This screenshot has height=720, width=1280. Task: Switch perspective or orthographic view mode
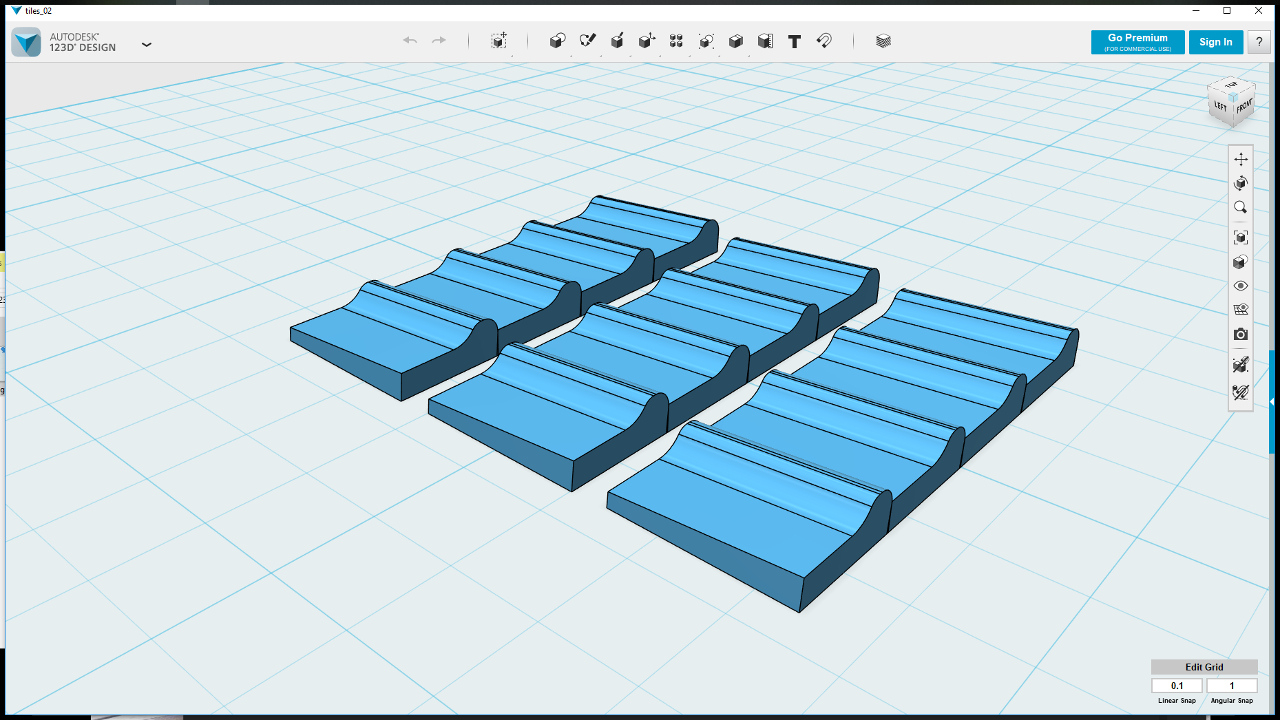pos(1241,262)
